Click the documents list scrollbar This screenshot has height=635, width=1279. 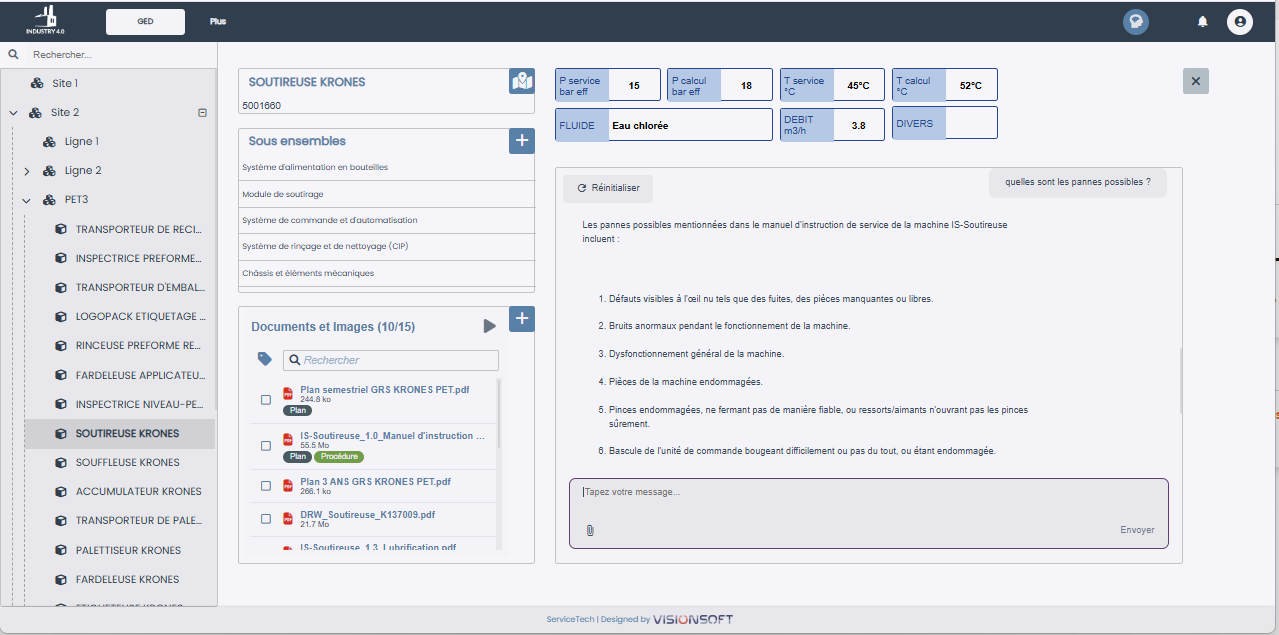[x=499, y=412]
